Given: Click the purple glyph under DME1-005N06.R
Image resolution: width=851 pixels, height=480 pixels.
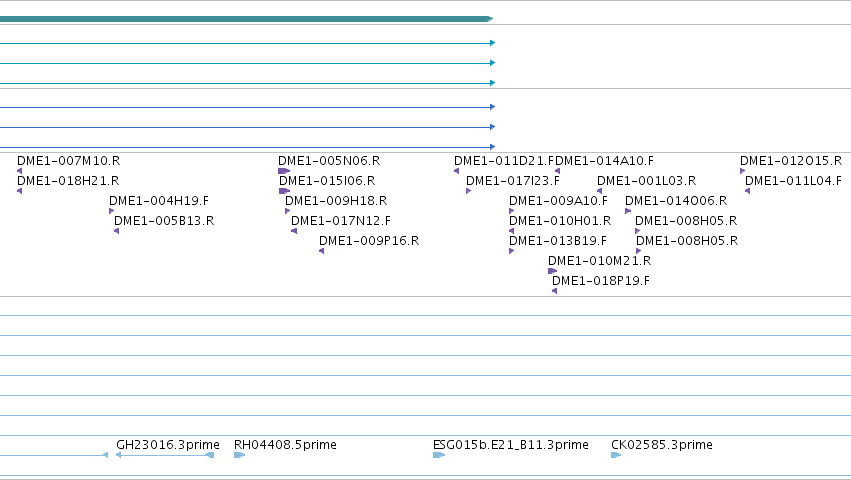Looking at the screenshot, I should (284, 171).
